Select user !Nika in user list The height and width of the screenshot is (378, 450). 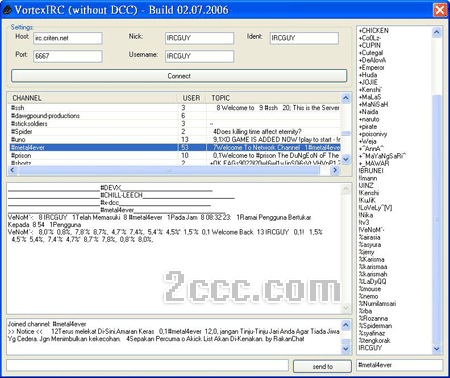coord(366,215)
